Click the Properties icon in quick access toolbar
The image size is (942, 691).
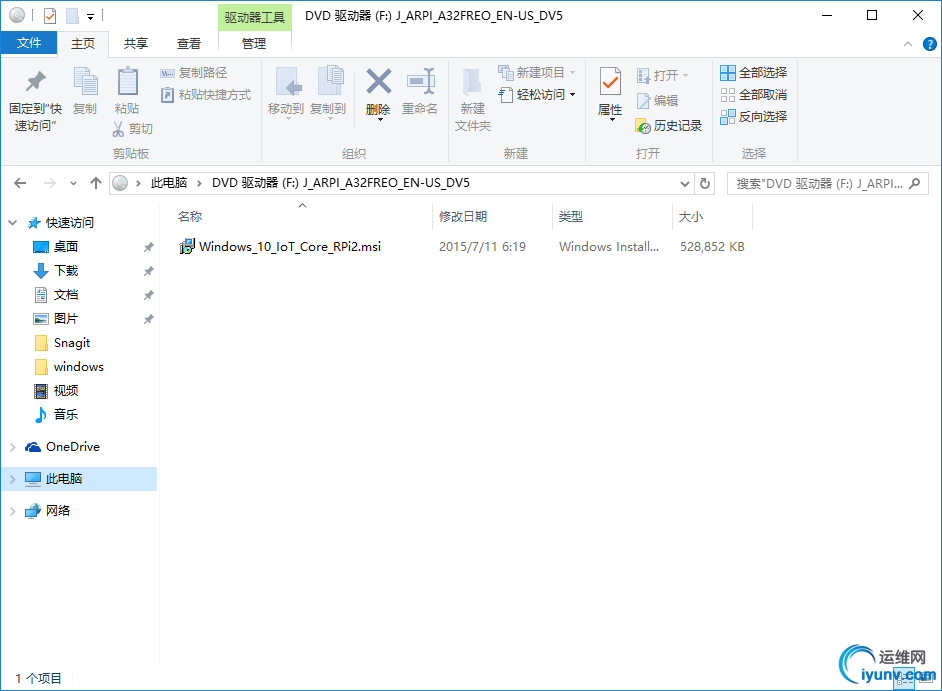(x=50, y=16)
